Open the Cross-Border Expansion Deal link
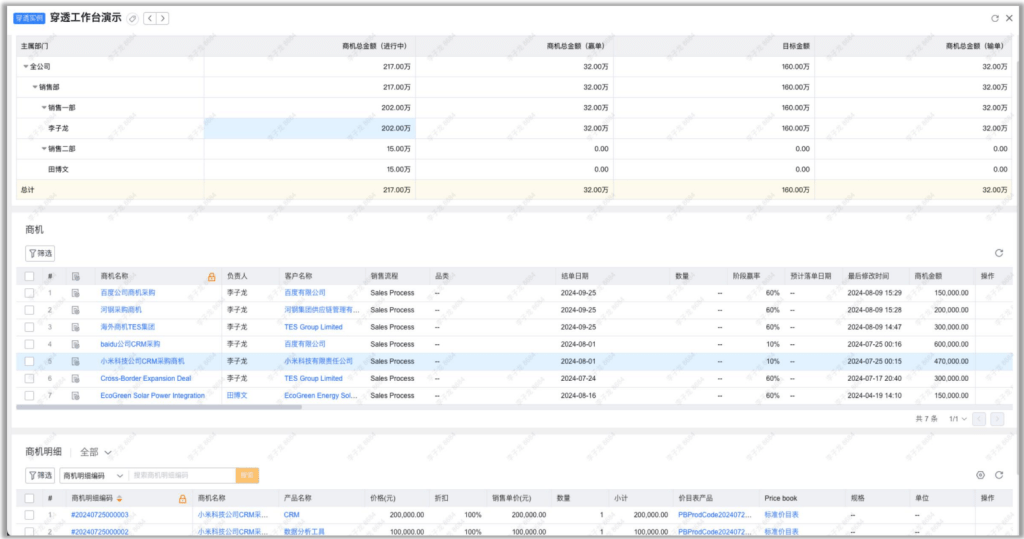This screenshot has height=539, width=1024. pos(145,378)
